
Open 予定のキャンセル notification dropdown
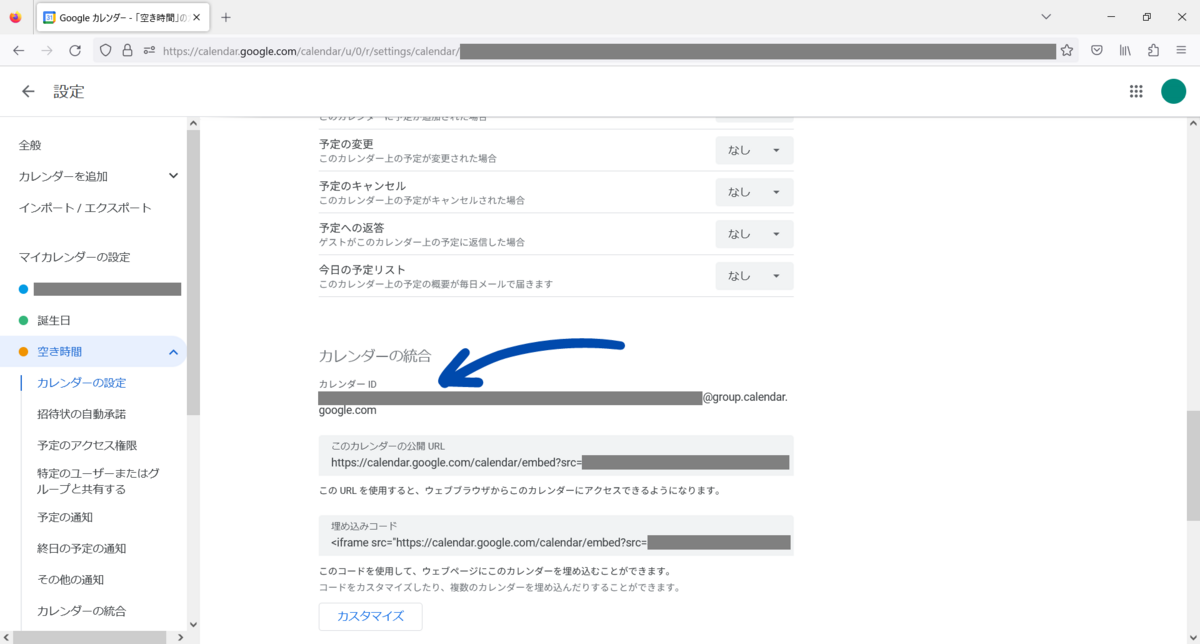pos(754,192)
